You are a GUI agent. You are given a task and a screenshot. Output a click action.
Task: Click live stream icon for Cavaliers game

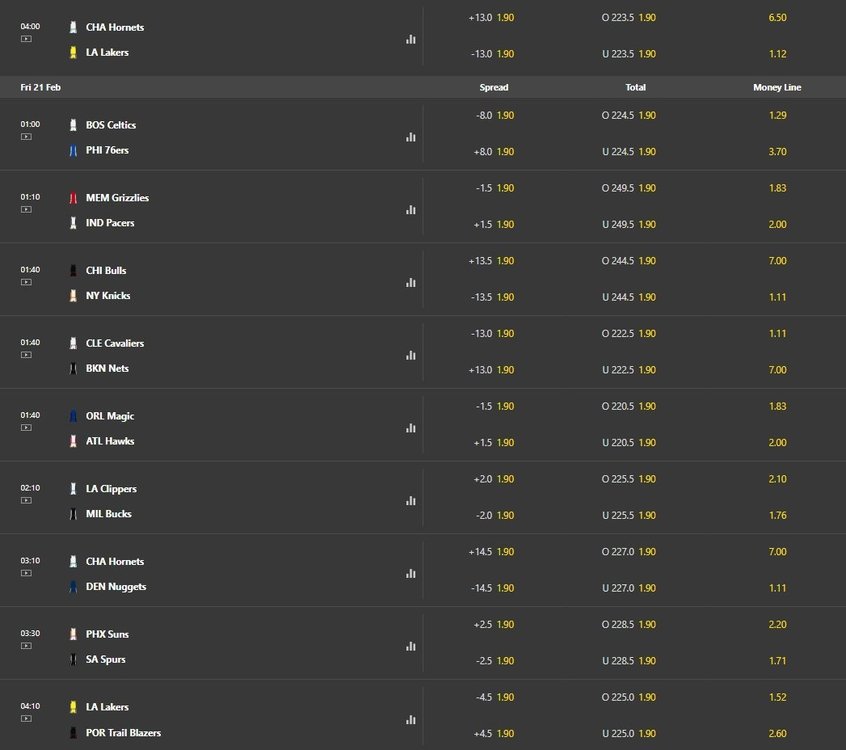pos(26,355)
